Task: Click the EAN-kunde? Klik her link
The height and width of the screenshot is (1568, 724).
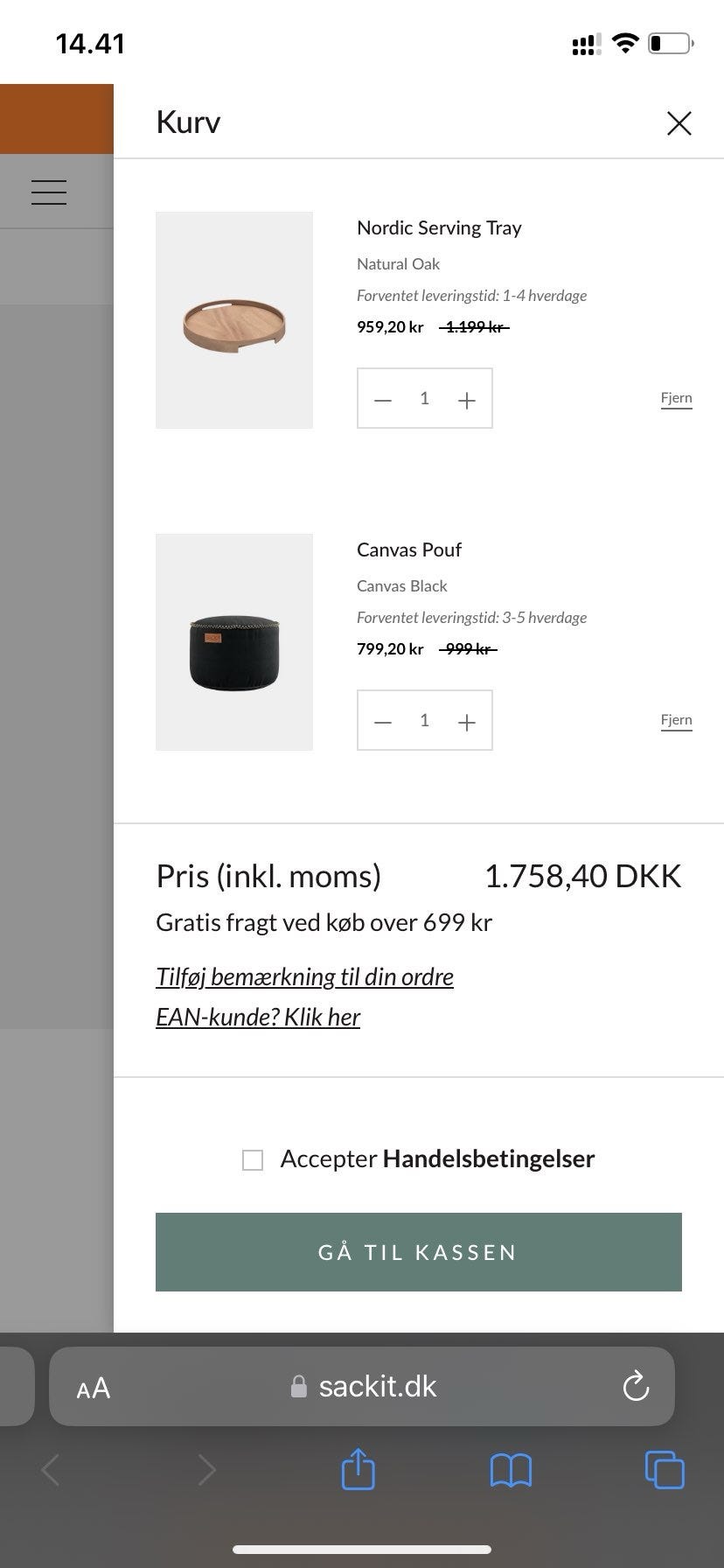Action: (x=258, y=1017)
